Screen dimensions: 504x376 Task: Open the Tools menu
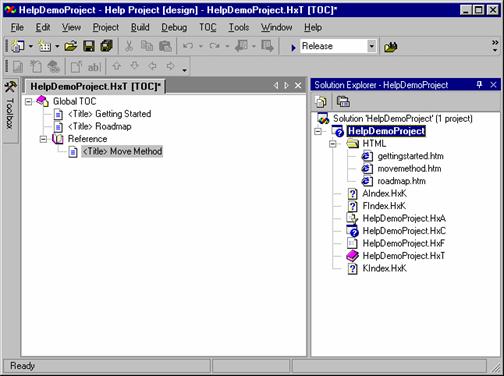click(239, 27)
